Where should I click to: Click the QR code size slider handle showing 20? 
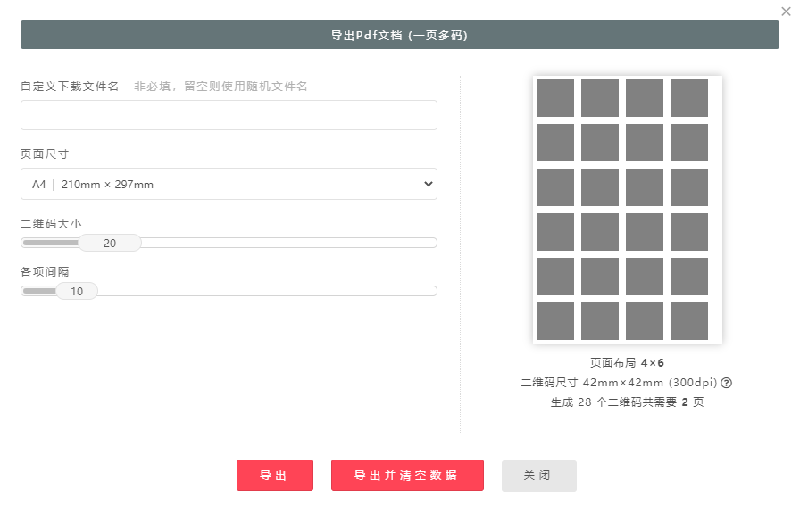click(x=110, y=243)
